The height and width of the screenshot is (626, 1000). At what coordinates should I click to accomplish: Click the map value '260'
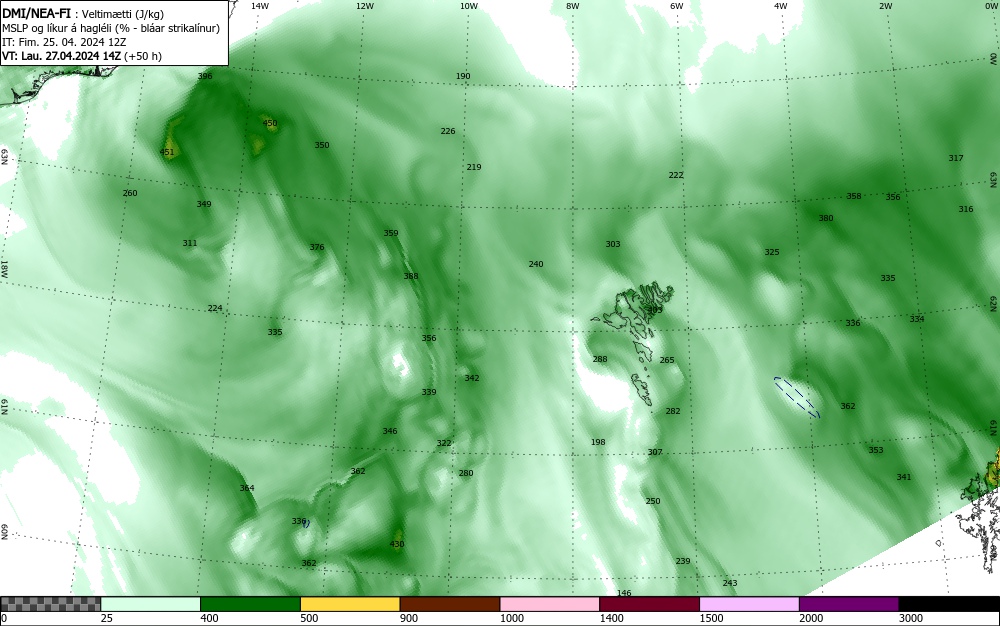[129, 193]
